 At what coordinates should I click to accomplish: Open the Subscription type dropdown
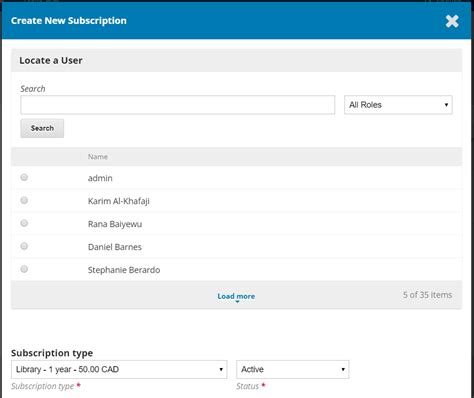coord(119,369)
